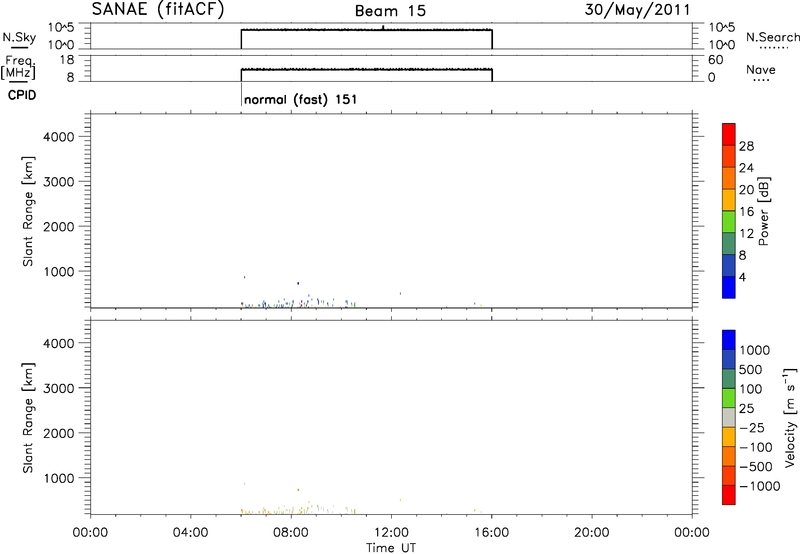Click the N.Sky label
This screenshot has height=554, width=800.
coord(19,37)
